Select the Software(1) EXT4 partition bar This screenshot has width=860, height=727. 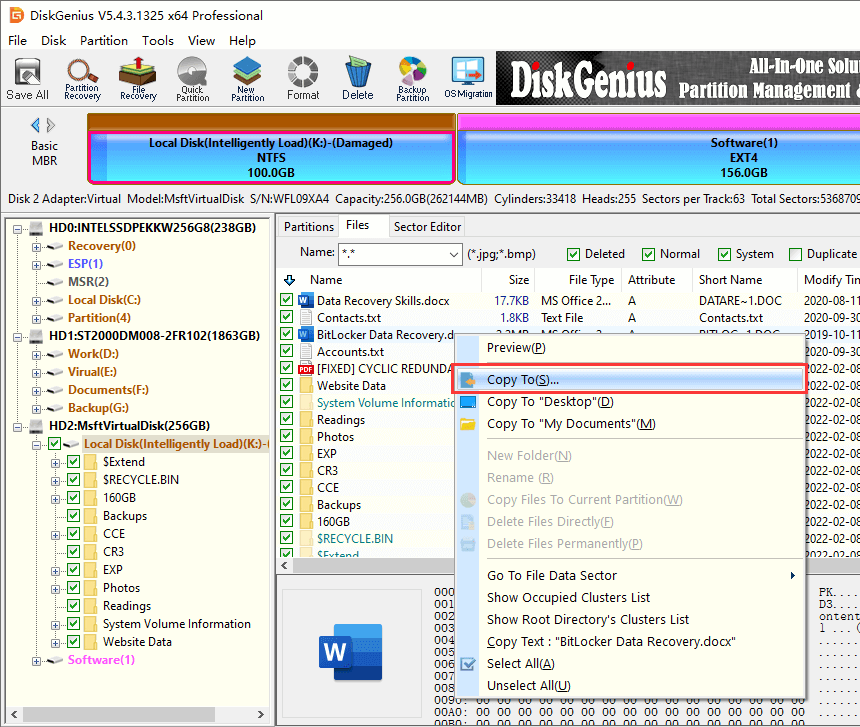coord(658,157)
